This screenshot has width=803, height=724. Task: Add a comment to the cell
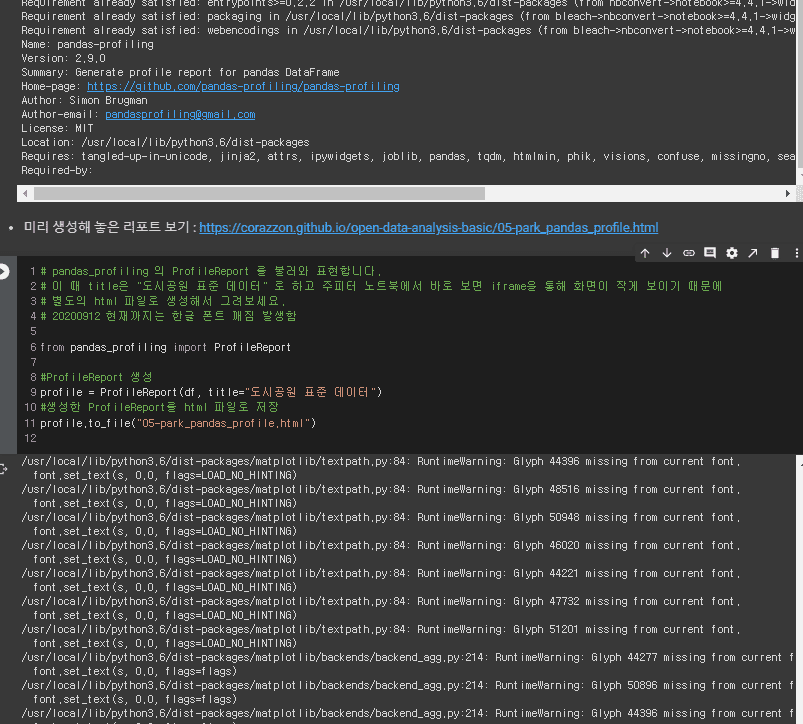coord(710,253)
